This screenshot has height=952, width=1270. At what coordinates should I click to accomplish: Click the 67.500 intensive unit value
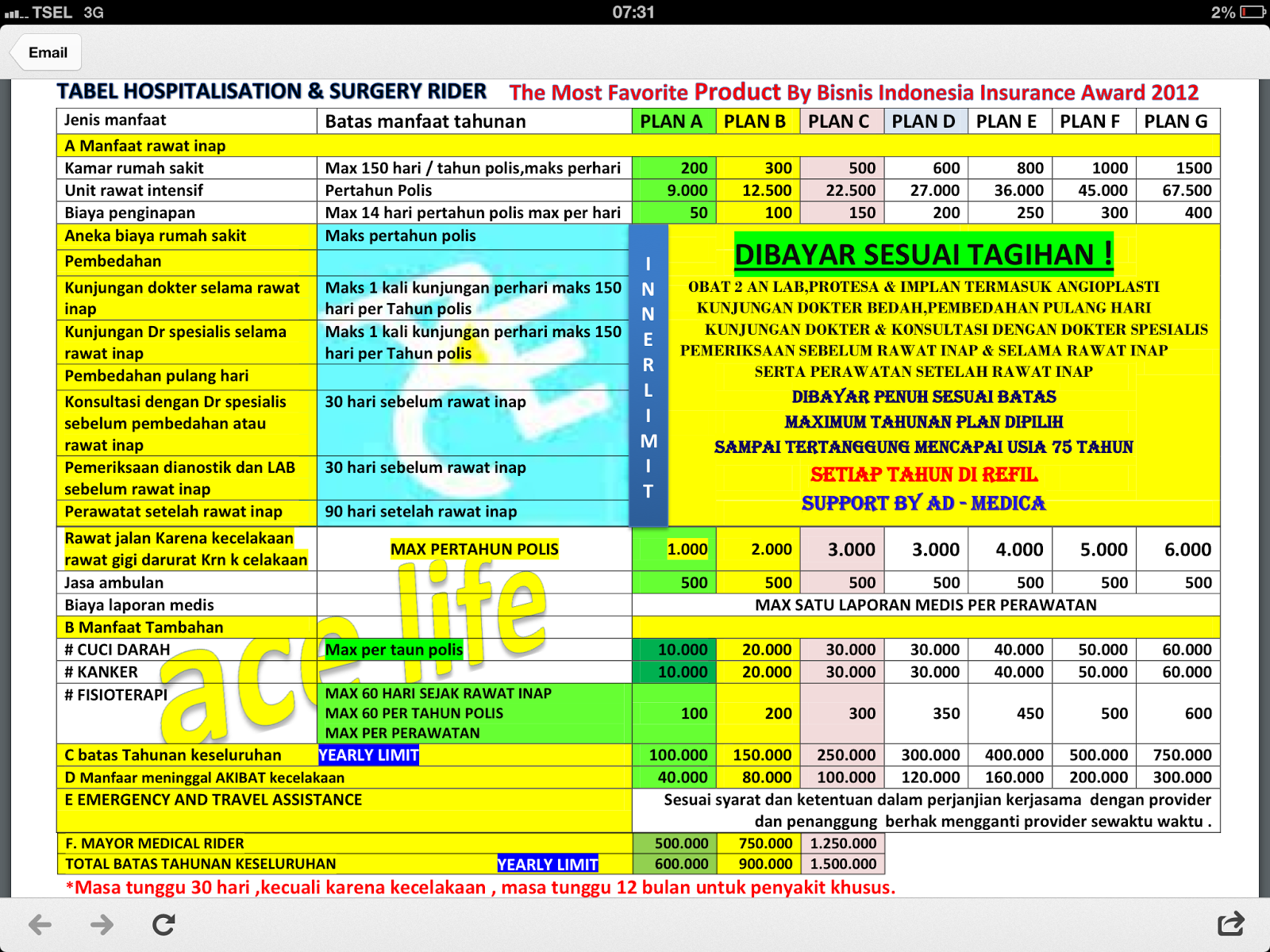click(1179, 190)
